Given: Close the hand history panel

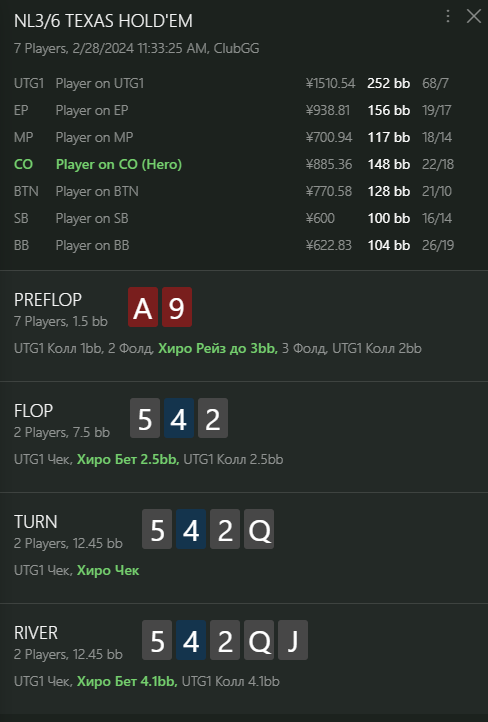Looking at the screenshot, I should (474, 17).
